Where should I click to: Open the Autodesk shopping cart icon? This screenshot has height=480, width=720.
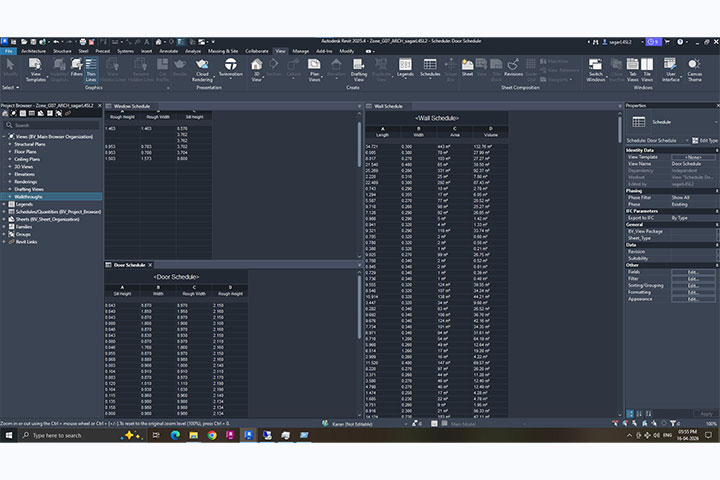pos(667,42)
